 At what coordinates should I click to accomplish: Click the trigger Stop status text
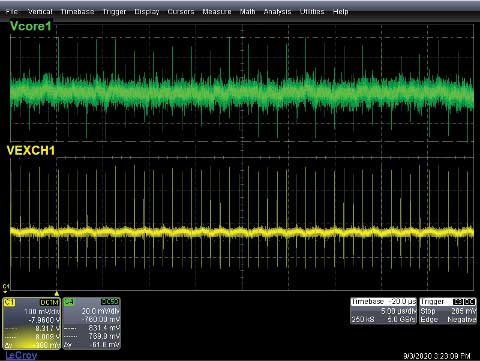coord(428,311)
